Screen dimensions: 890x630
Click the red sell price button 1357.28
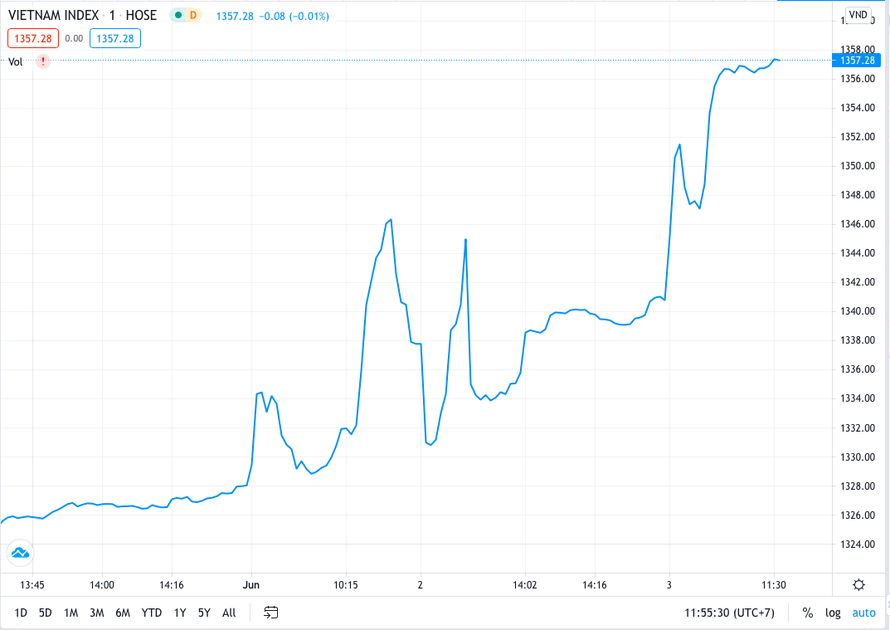31,37
